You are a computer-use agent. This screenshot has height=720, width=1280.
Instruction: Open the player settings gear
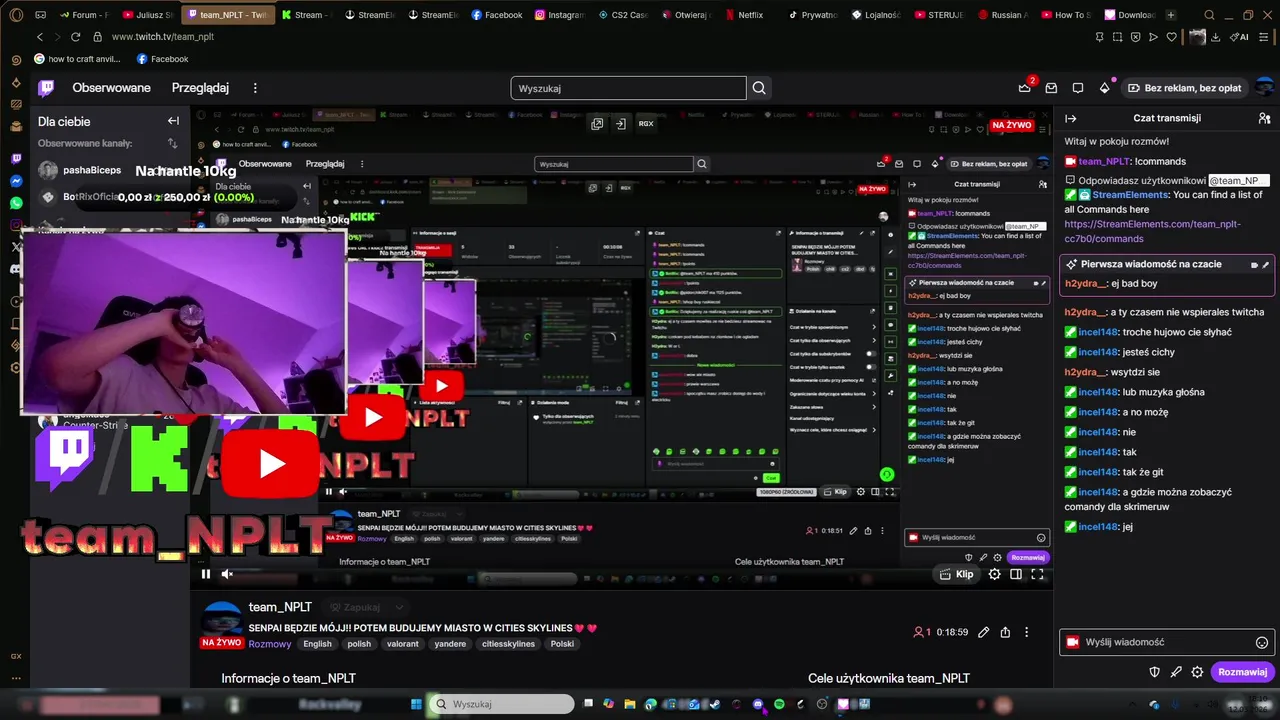[994, 574]
